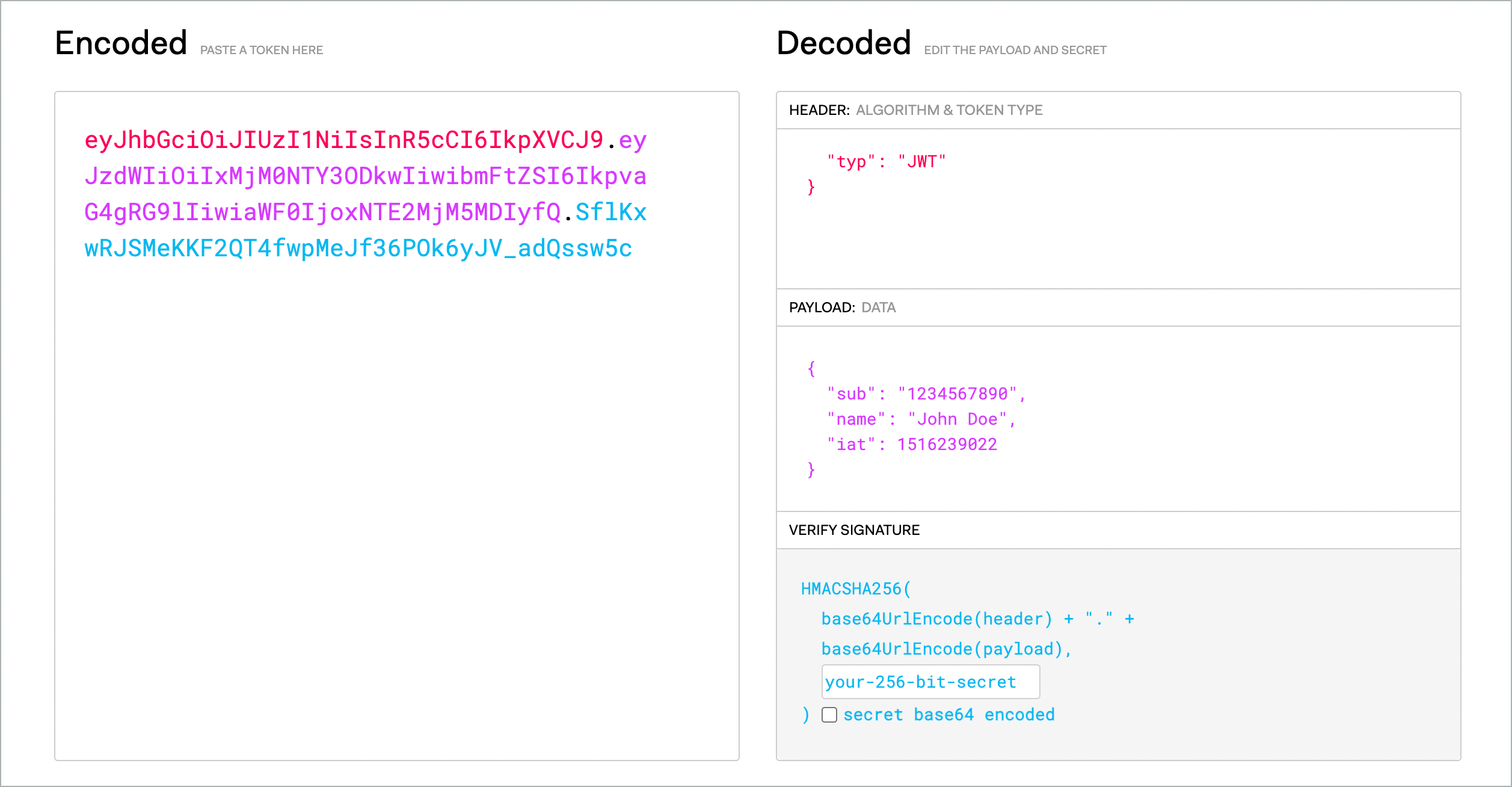This screenshot has width=1512, height=787.
Task: Click the PAYLOAD: DATA section label
Action: coord(842,307)
